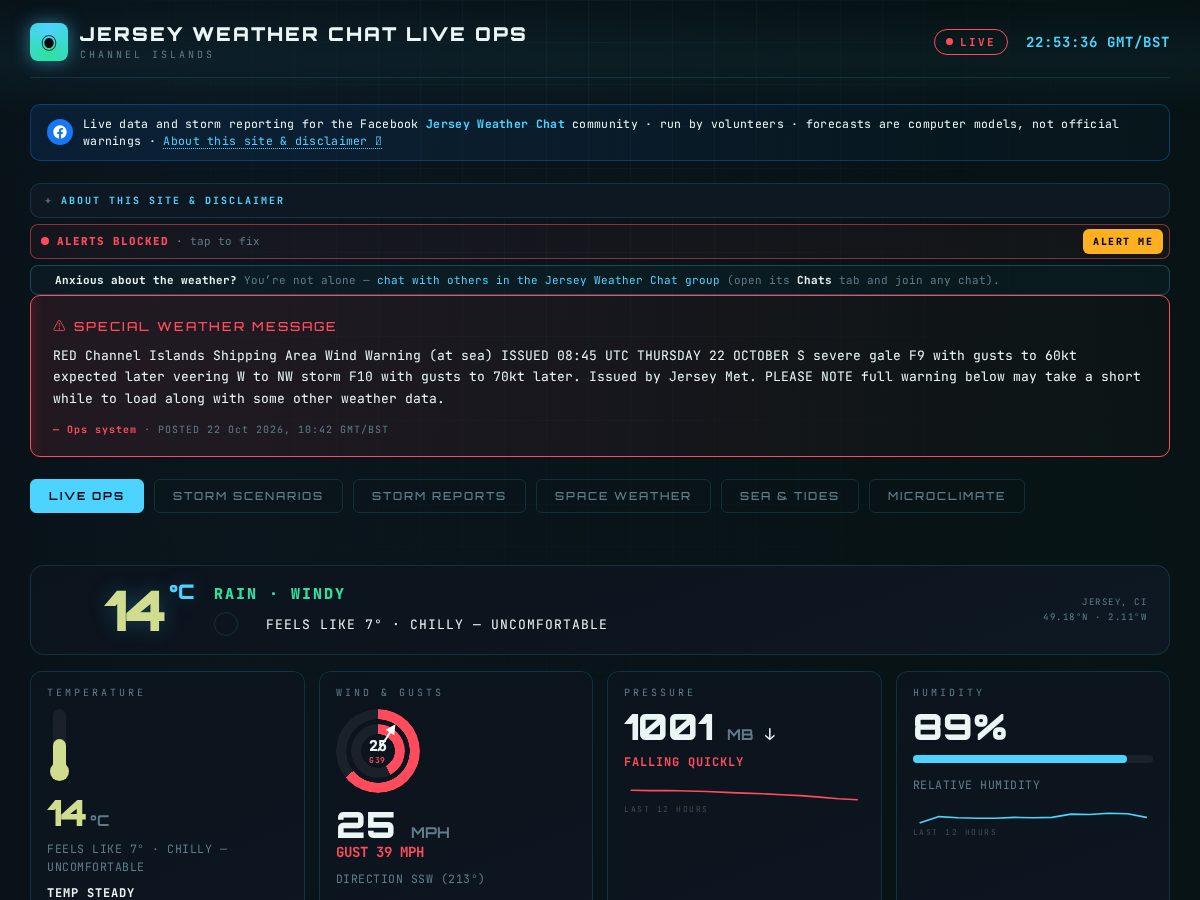Click the Gust 39 MPH text
This screenshot has height=900, width=1200.
coord(380,852)
